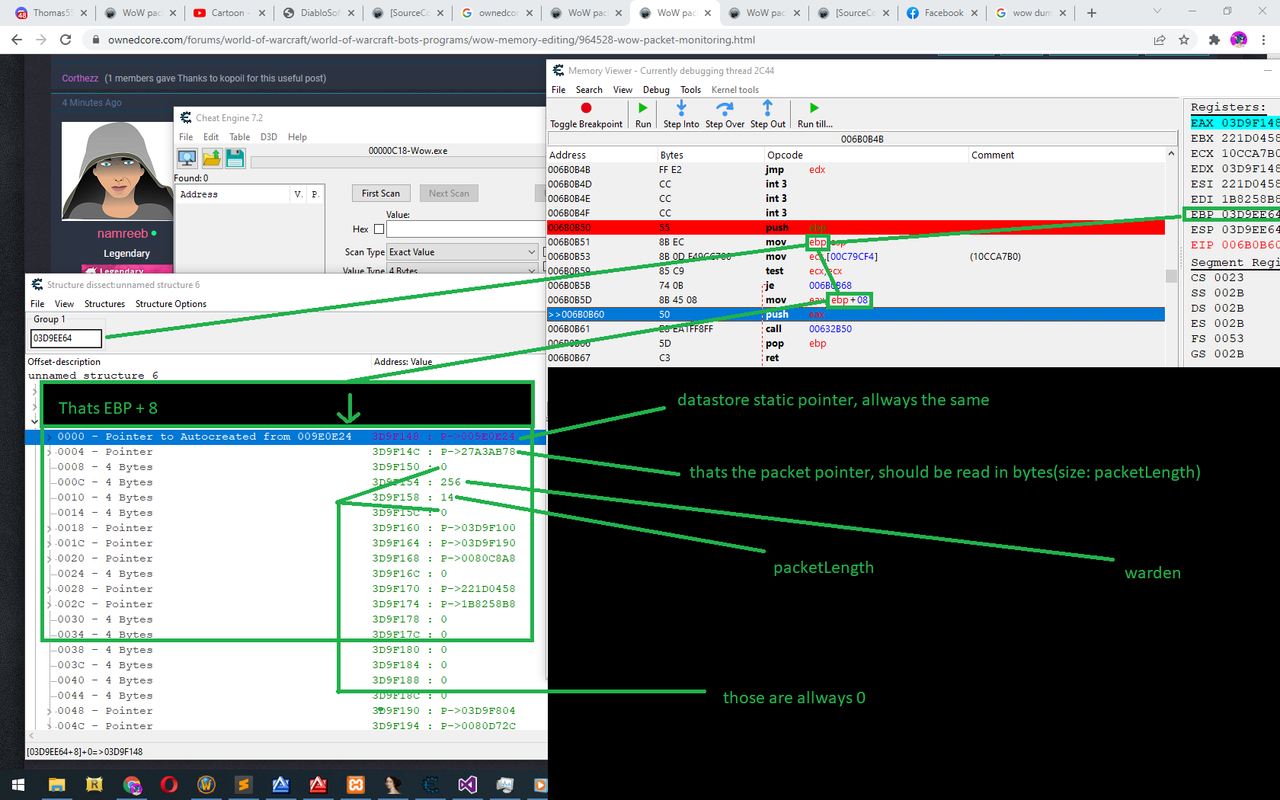Click Toggle Breakpoint in Memory Viewer toolbar
Viewport: 1280px width, 800px height.
coord(586,114)
